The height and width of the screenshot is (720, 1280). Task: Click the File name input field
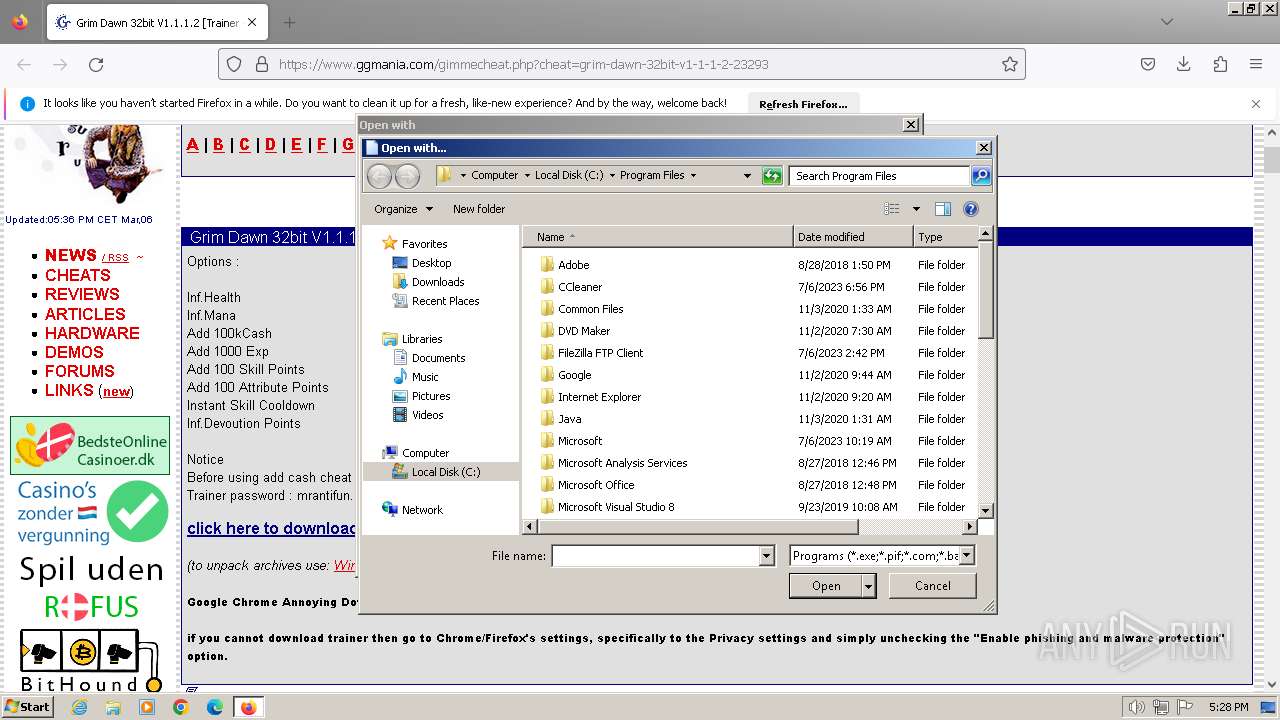coord(656,556)
